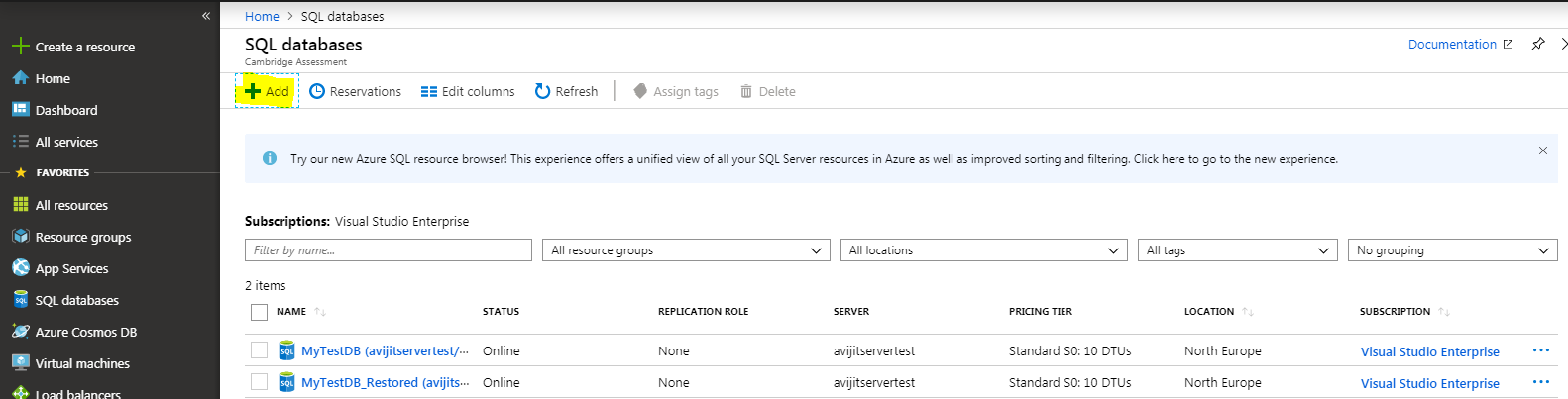Open MyTestDB_Restored row ellipsis menu
The height and width of the screenshot is (399, 1568).
point(1540,382)
